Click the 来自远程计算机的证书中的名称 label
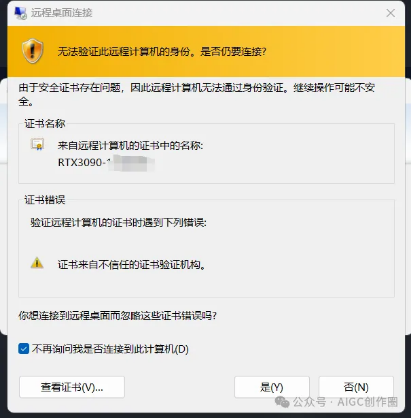411x418 pixels. coord(130,146)
